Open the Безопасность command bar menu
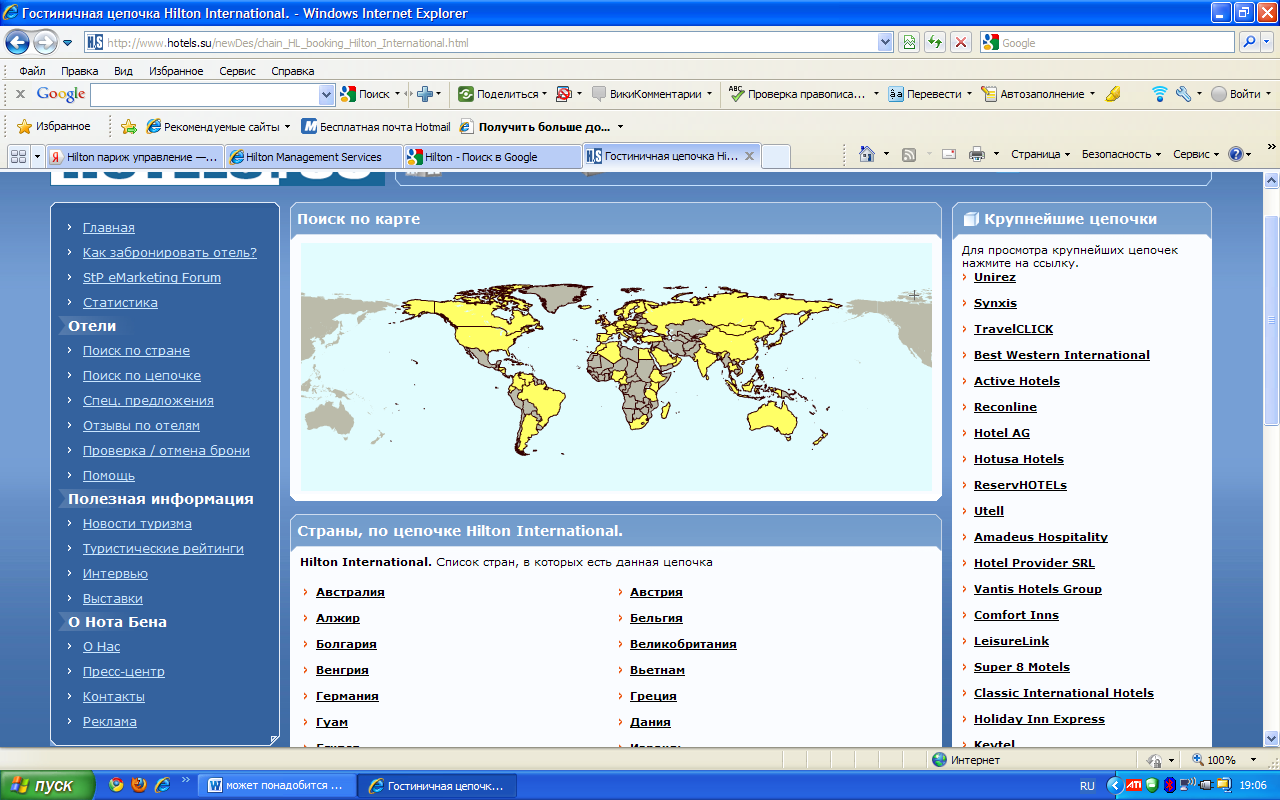Viewport: 1280px width, 800px height. 1121,154
